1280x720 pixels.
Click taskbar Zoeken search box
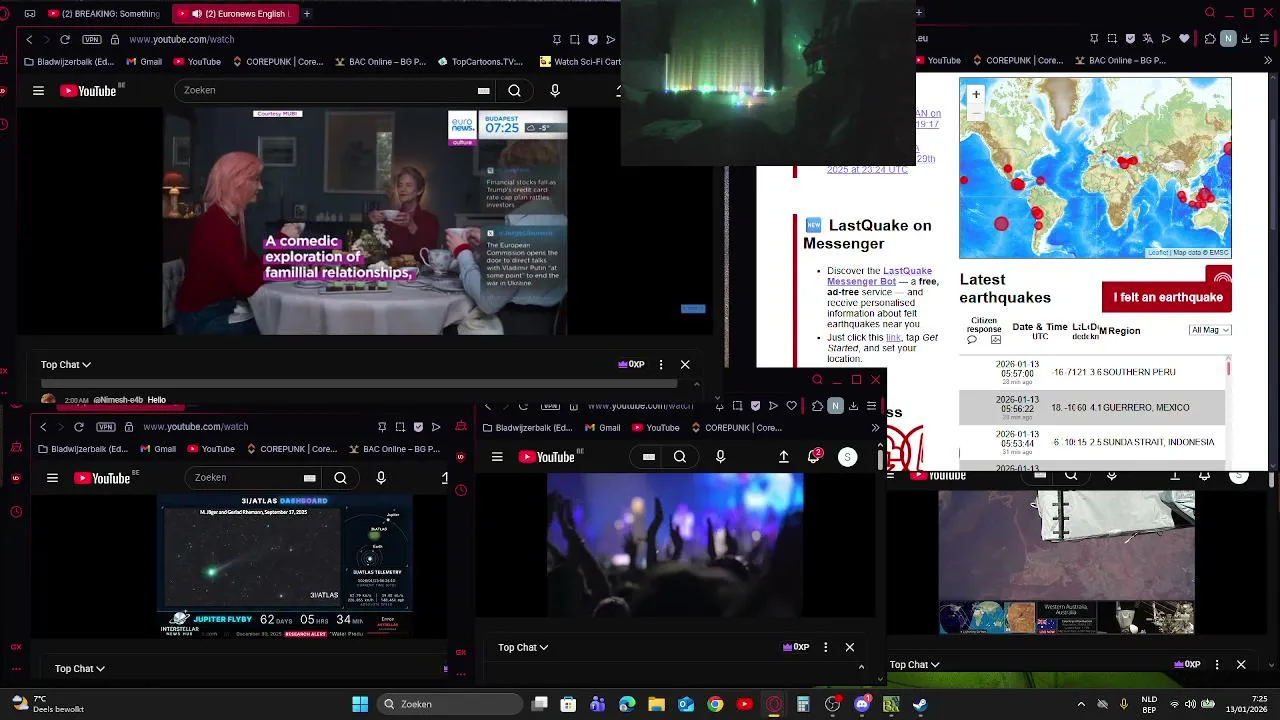click(x=451, y=704)
